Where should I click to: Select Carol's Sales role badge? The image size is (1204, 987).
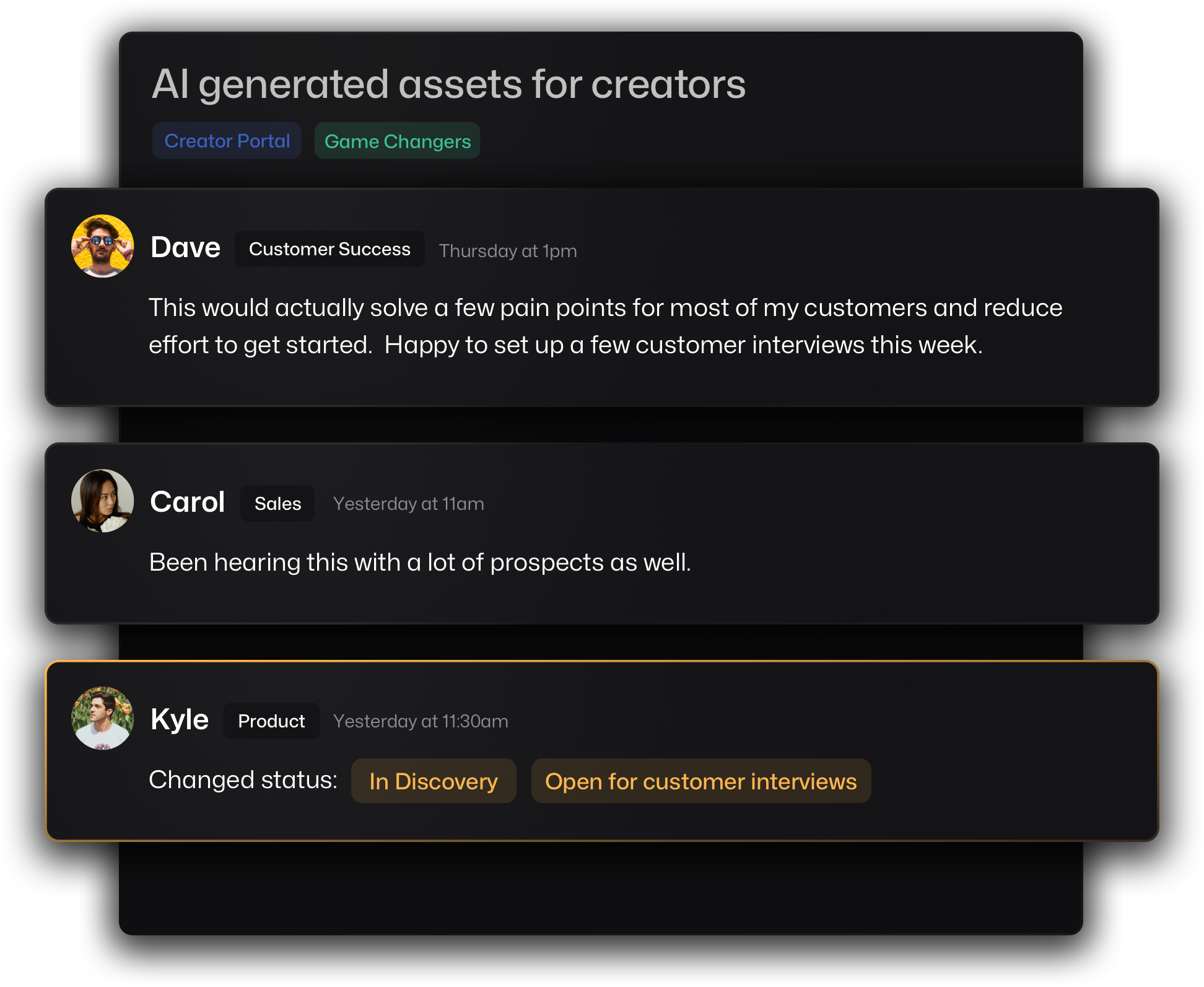(x=277, y=504)
